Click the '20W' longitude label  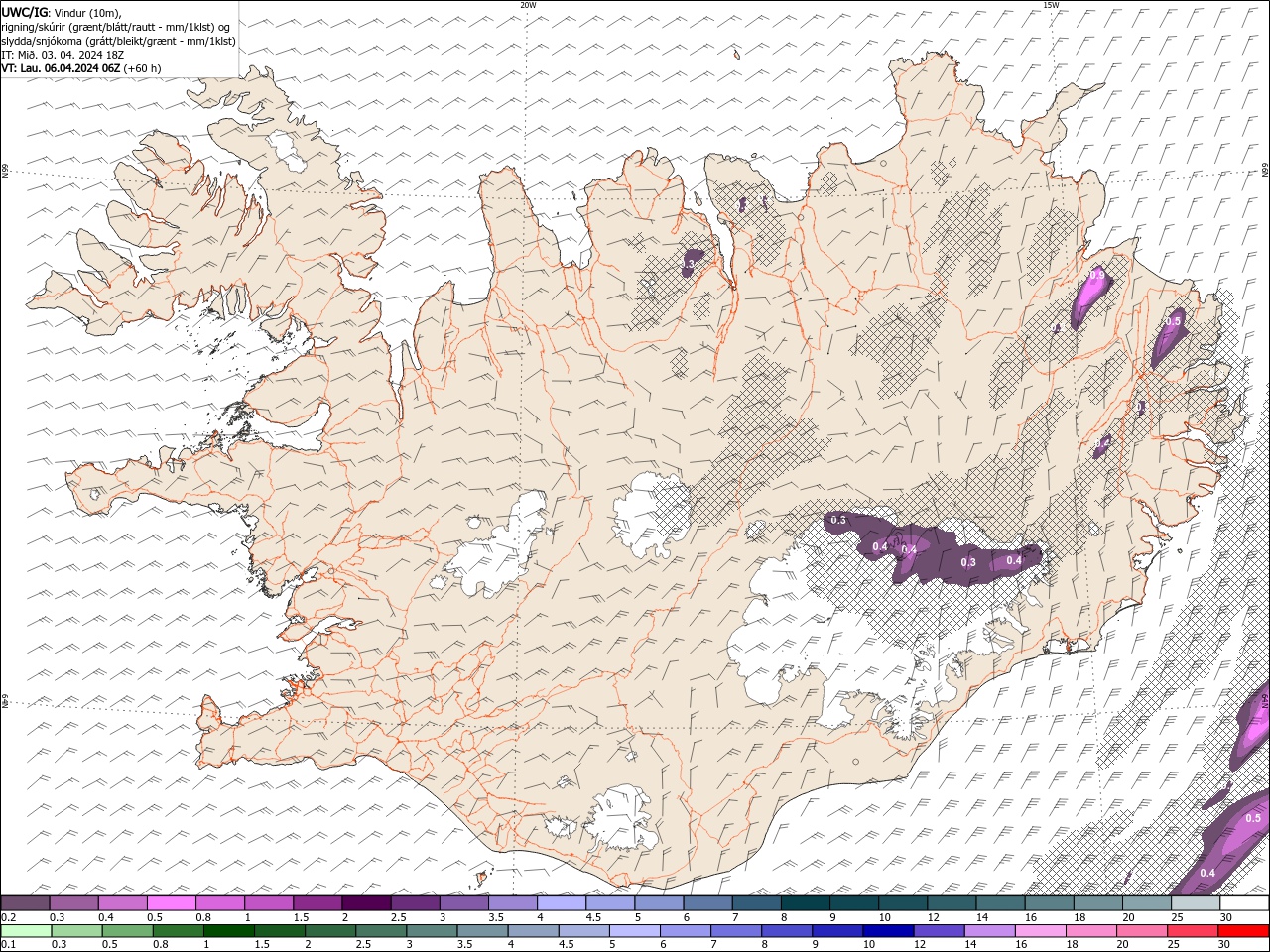click(528, 5)
